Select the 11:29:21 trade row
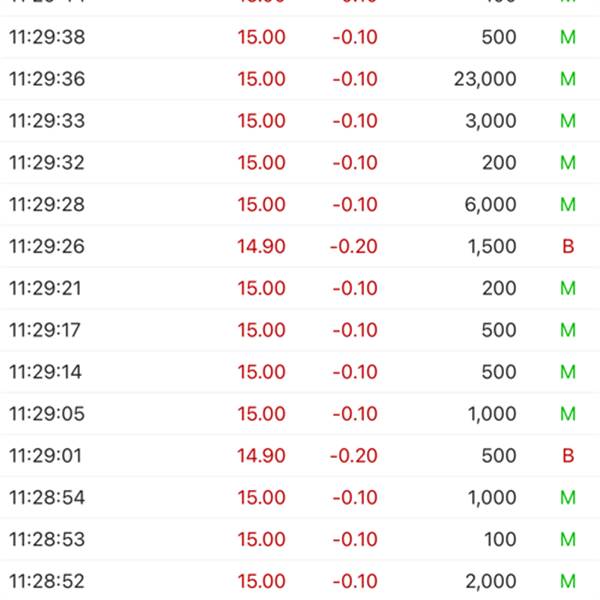 click(x=300, y=288)
